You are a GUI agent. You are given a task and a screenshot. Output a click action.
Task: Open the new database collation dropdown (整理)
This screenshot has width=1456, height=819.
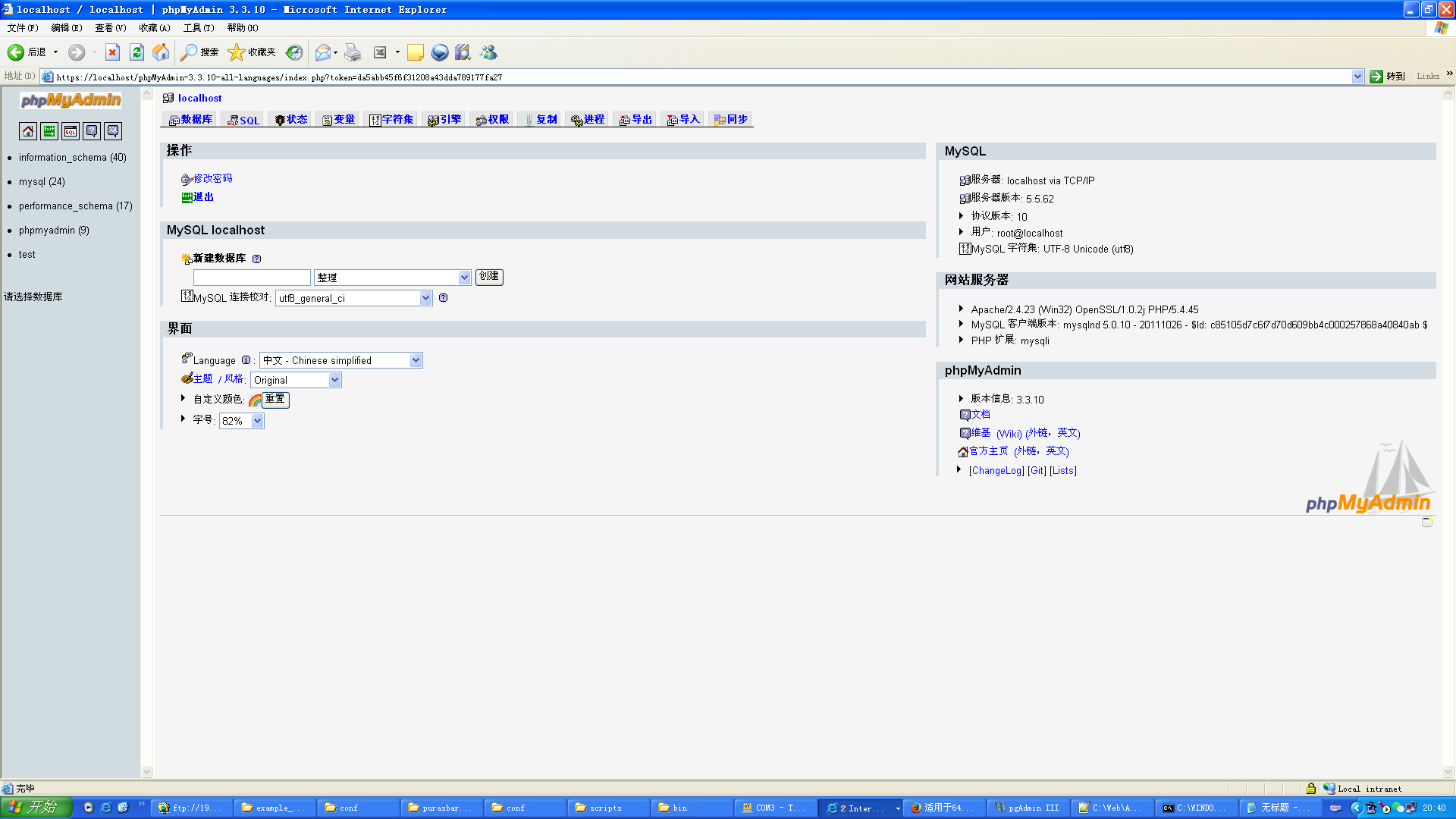pyautogui.click(x=393, y=278)
